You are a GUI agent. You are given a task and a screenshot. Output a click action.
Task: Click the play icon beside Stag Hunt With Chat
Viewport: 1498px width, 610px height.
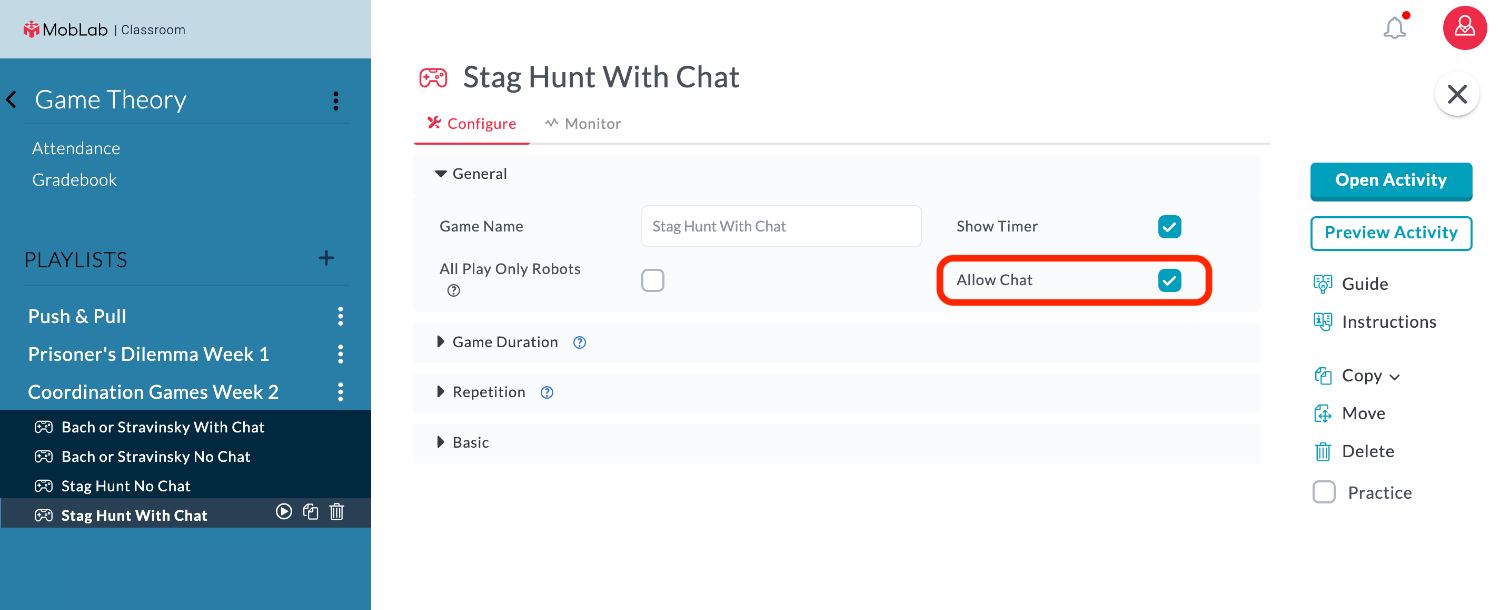(284, 512)
